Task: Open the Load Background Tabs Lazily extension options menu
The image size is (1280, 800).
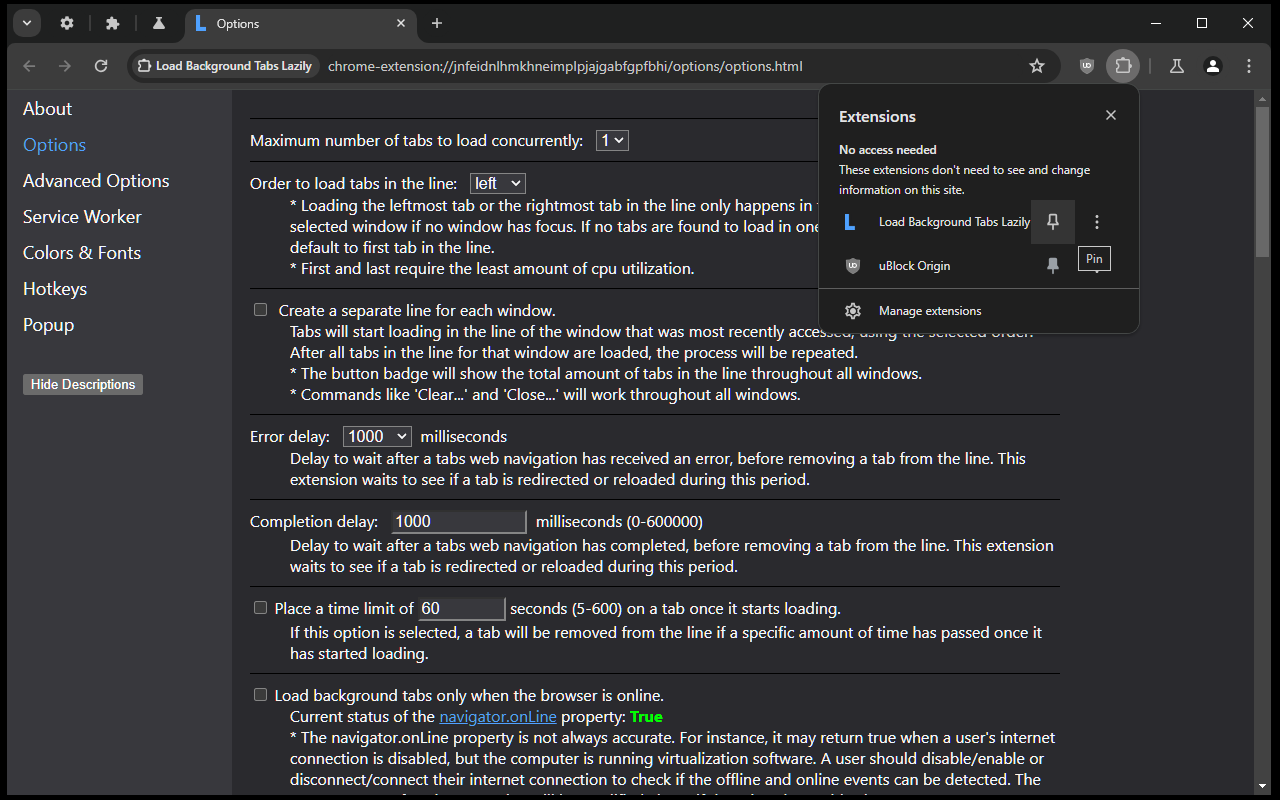Action: pos(1097,221)
